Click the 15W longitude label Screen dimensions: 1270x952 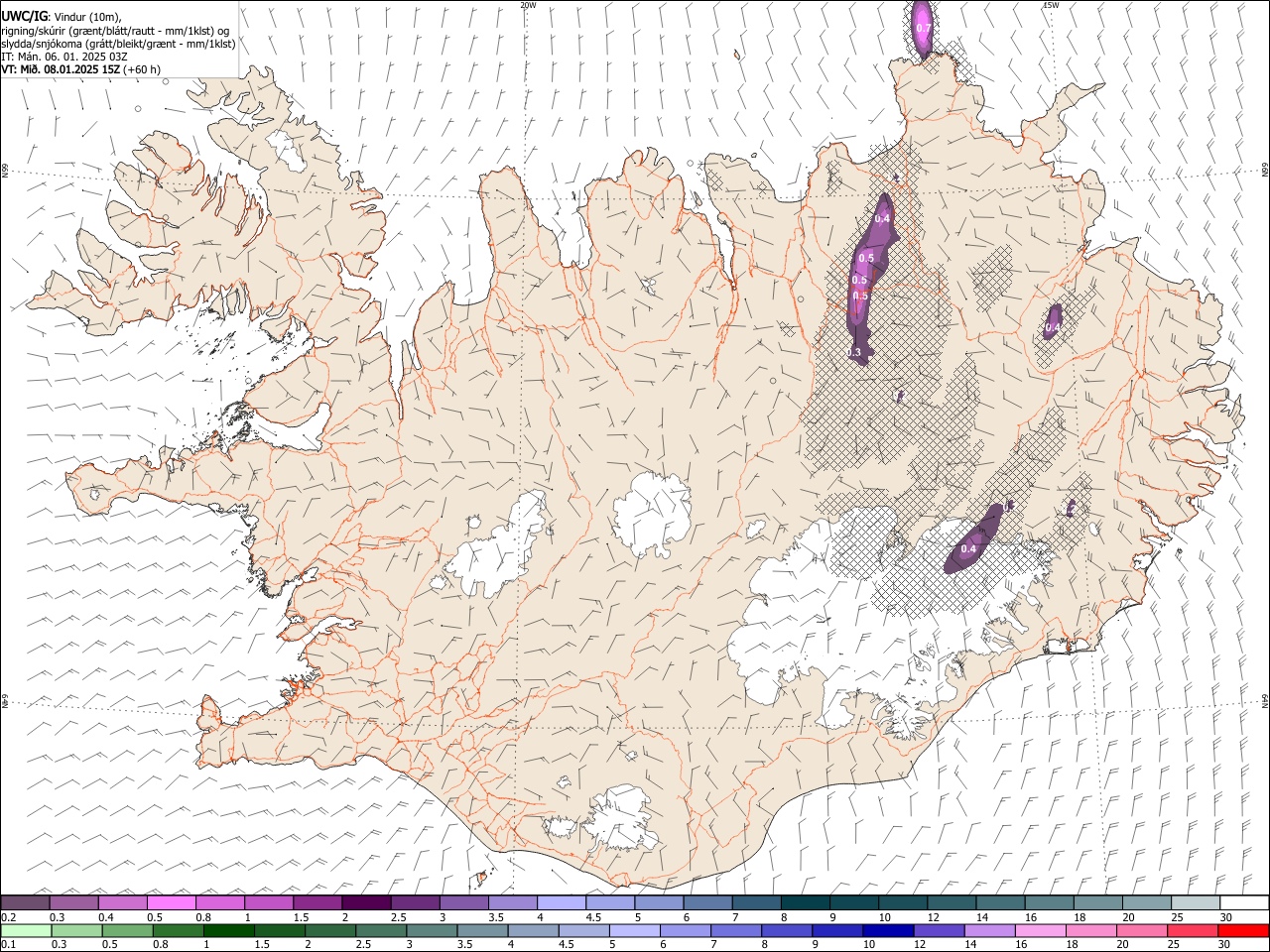1050,5
